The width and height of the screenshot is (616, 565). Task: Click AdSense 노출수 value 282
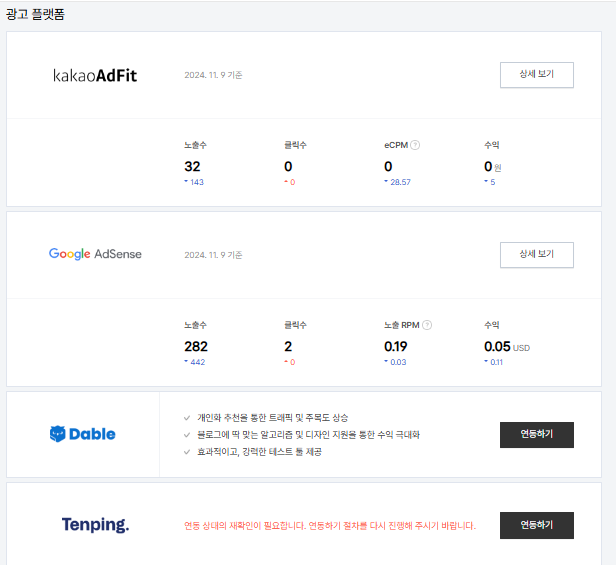(196, 346)
